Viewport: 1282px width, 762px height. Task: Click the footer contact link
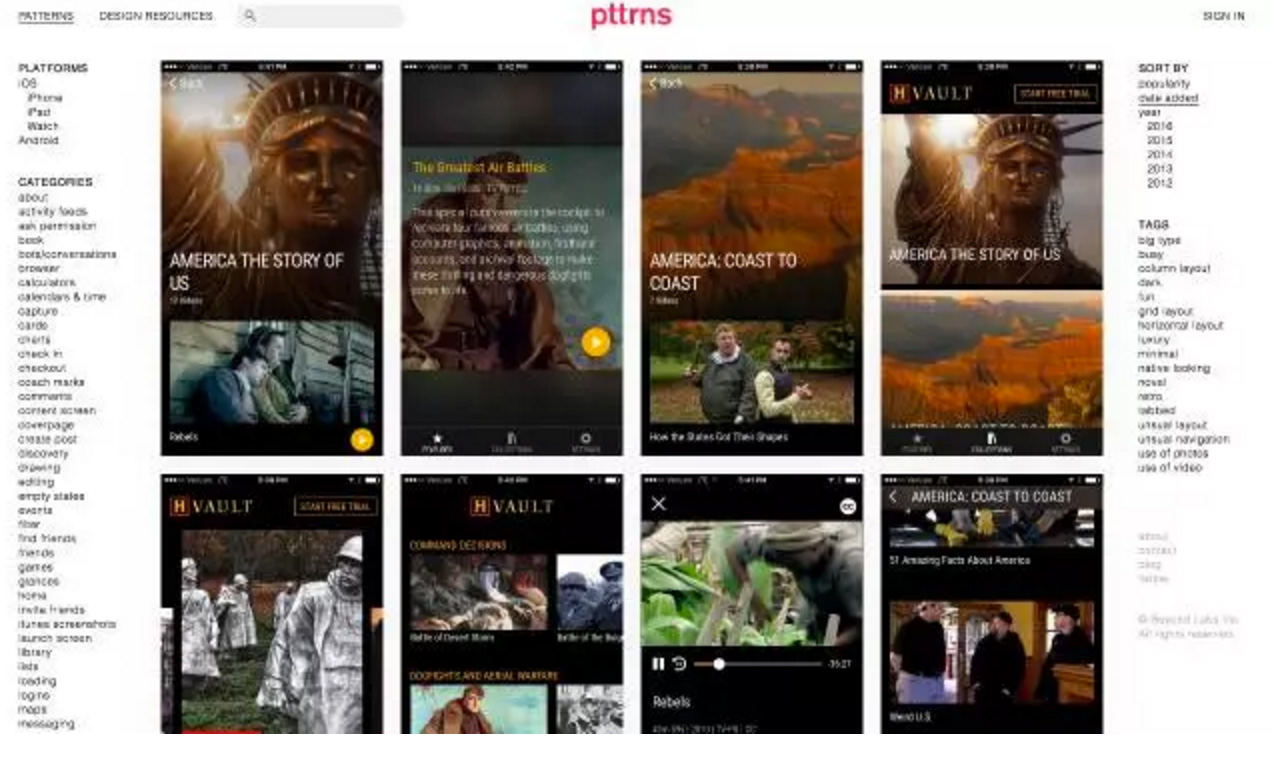(x=1157, y=550)
